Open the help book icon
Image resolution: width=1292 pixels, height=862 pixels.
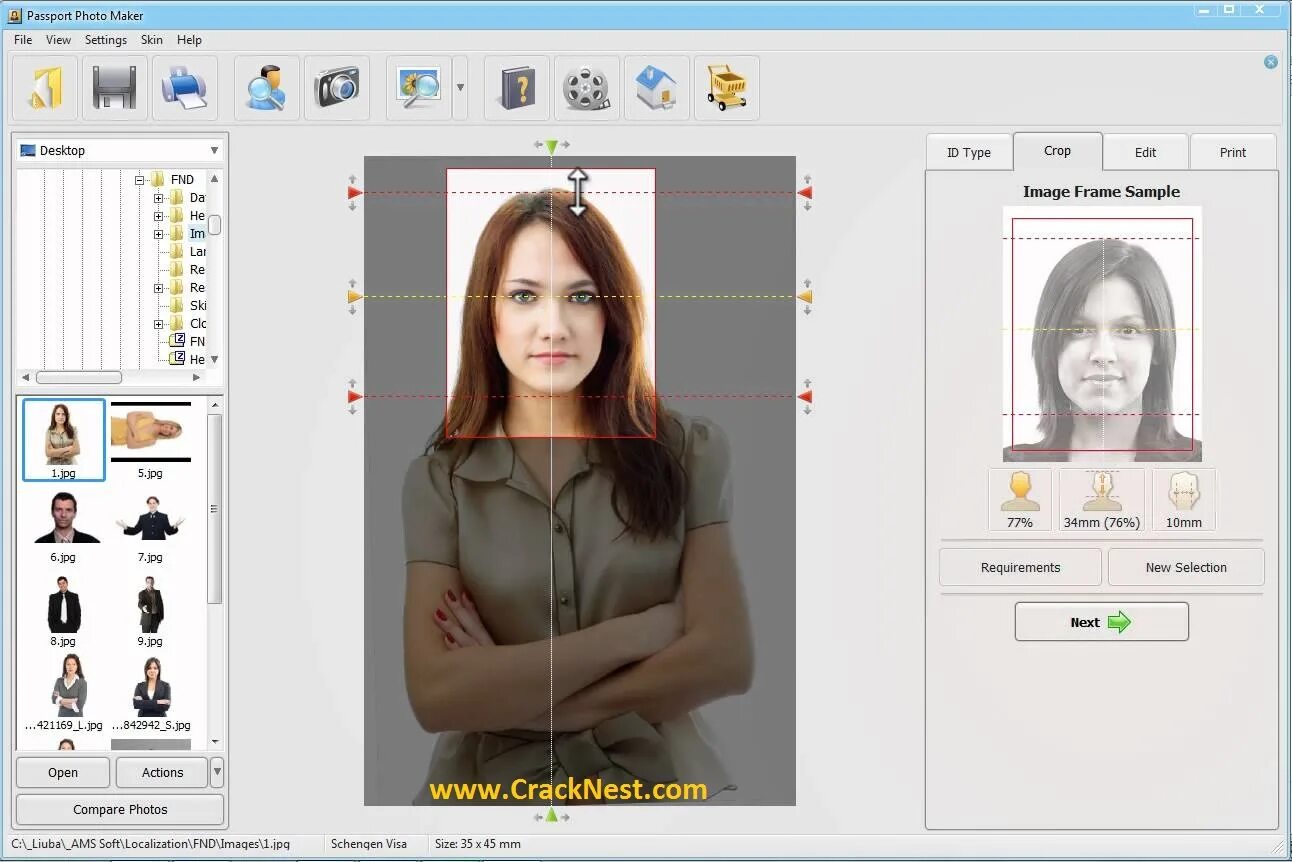point(517,88)
